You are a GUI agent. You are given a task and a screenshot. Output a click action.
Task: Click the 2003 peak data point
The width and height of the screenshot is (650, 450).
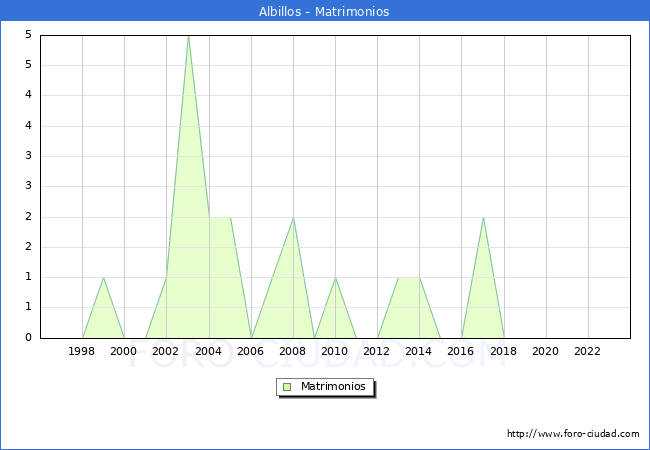point(188,36)
